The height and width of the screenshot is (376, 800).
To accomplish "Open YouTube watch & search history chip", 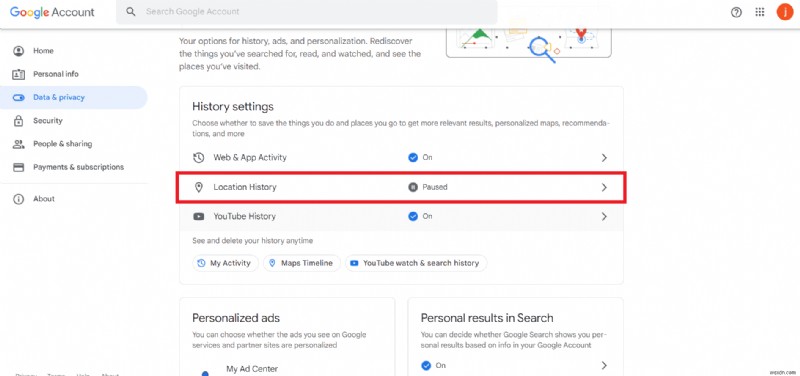I will point(416,263).
